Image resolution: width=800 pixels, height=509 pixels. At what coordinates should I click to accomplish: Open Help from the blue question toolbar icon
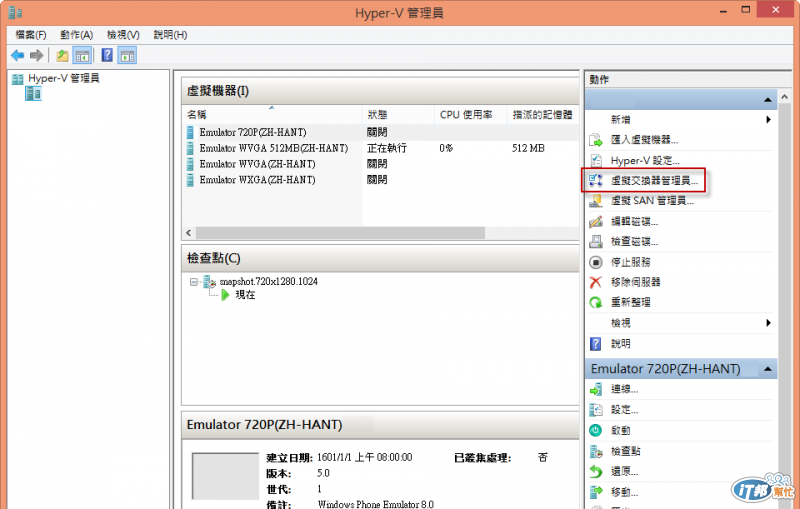click(x=107, y=55)
